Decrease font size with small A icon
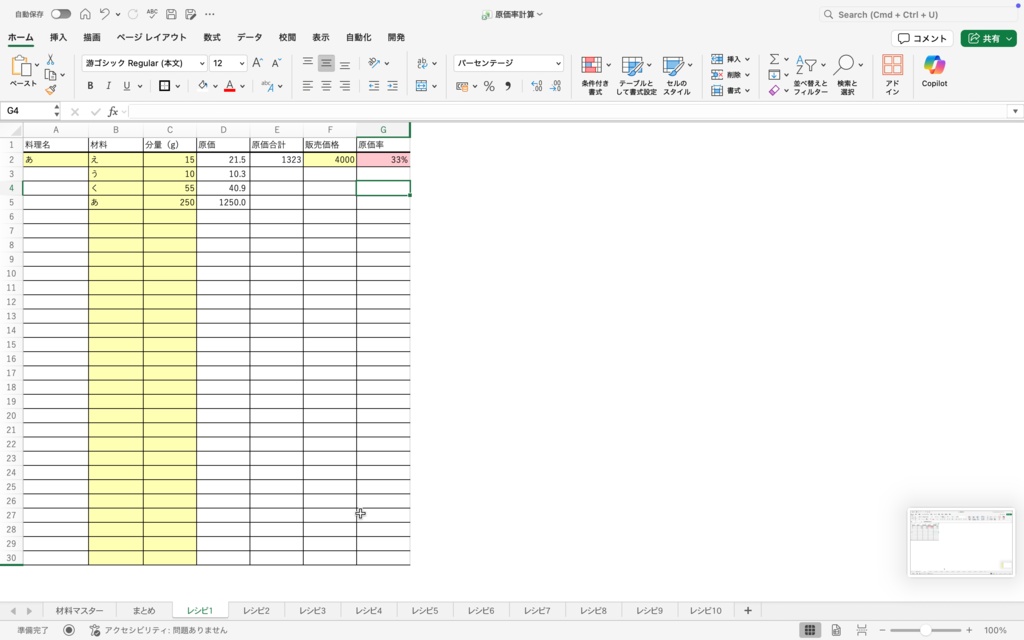The height and width of the screenshot is (640, 1024). [x=276, y=63]
